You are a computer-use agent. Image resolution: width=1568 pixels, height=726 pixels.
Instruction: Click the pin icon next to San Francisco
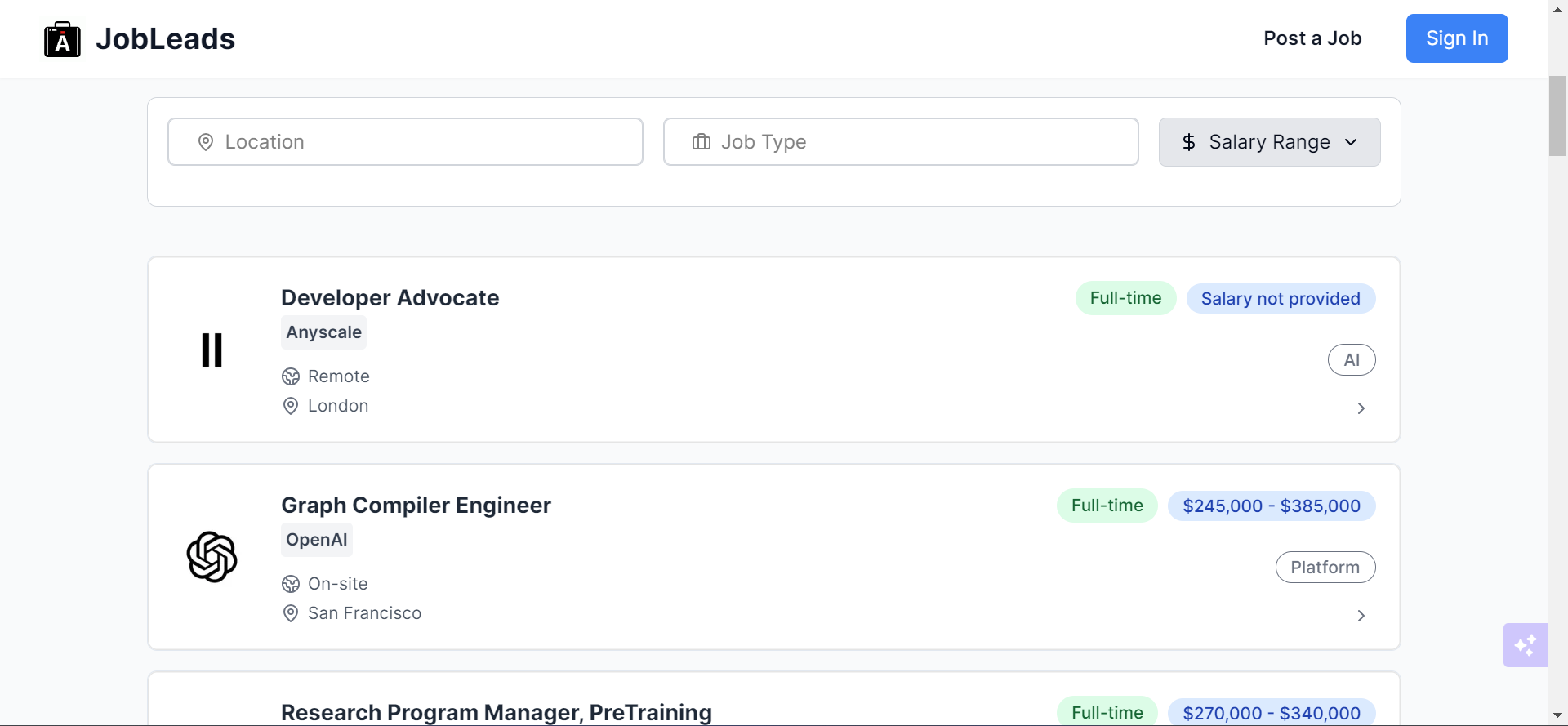point(291,613)
